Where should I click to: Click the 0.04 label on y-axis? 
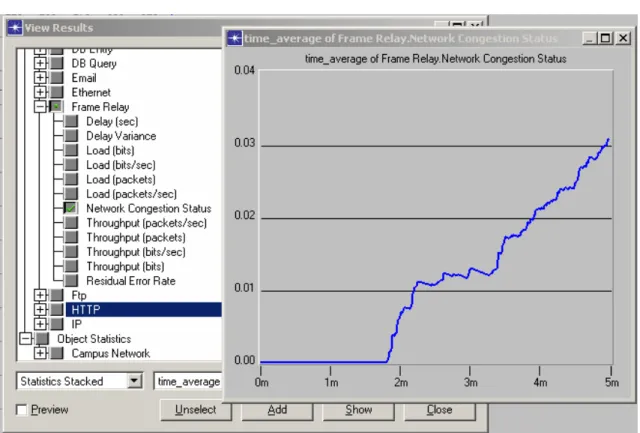(x=244, y=70)
